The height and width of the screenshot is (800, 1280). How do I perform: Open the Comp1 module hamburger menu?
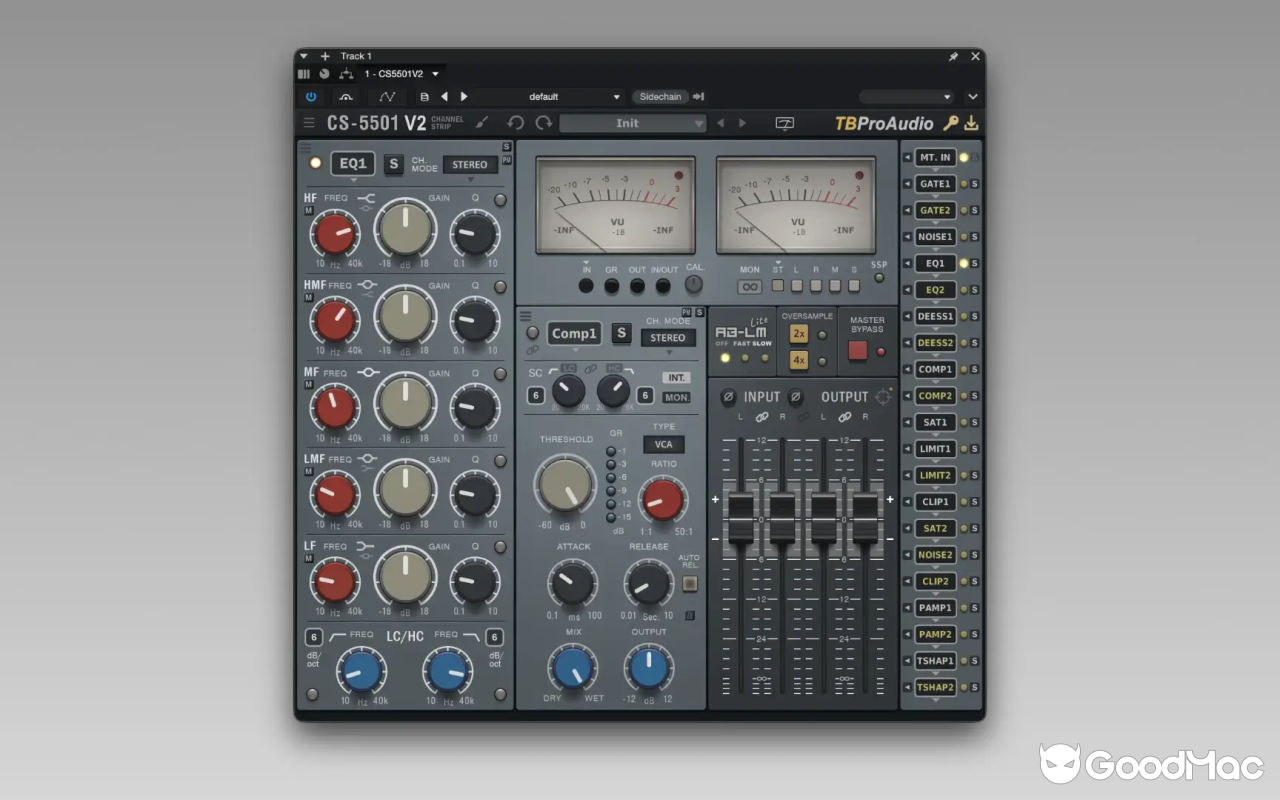tap(525, 316)
